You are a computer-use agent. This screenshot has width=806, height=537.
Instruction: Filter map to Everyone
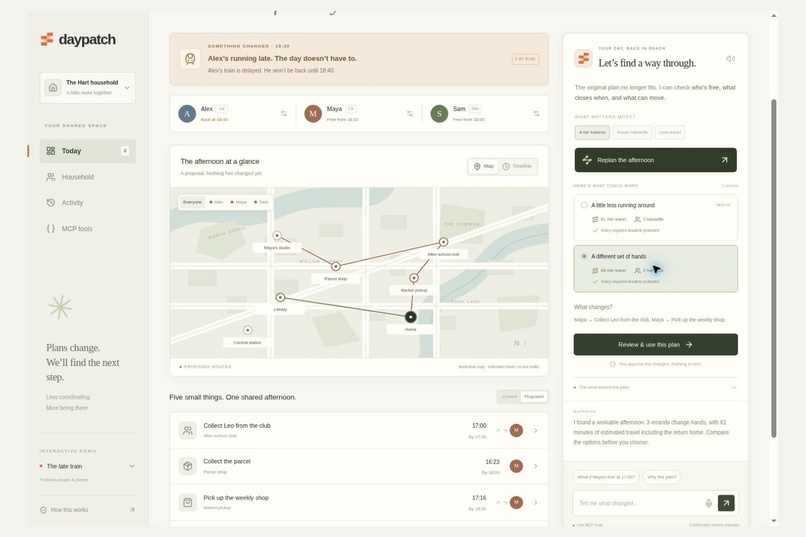[x=193, y=202]
